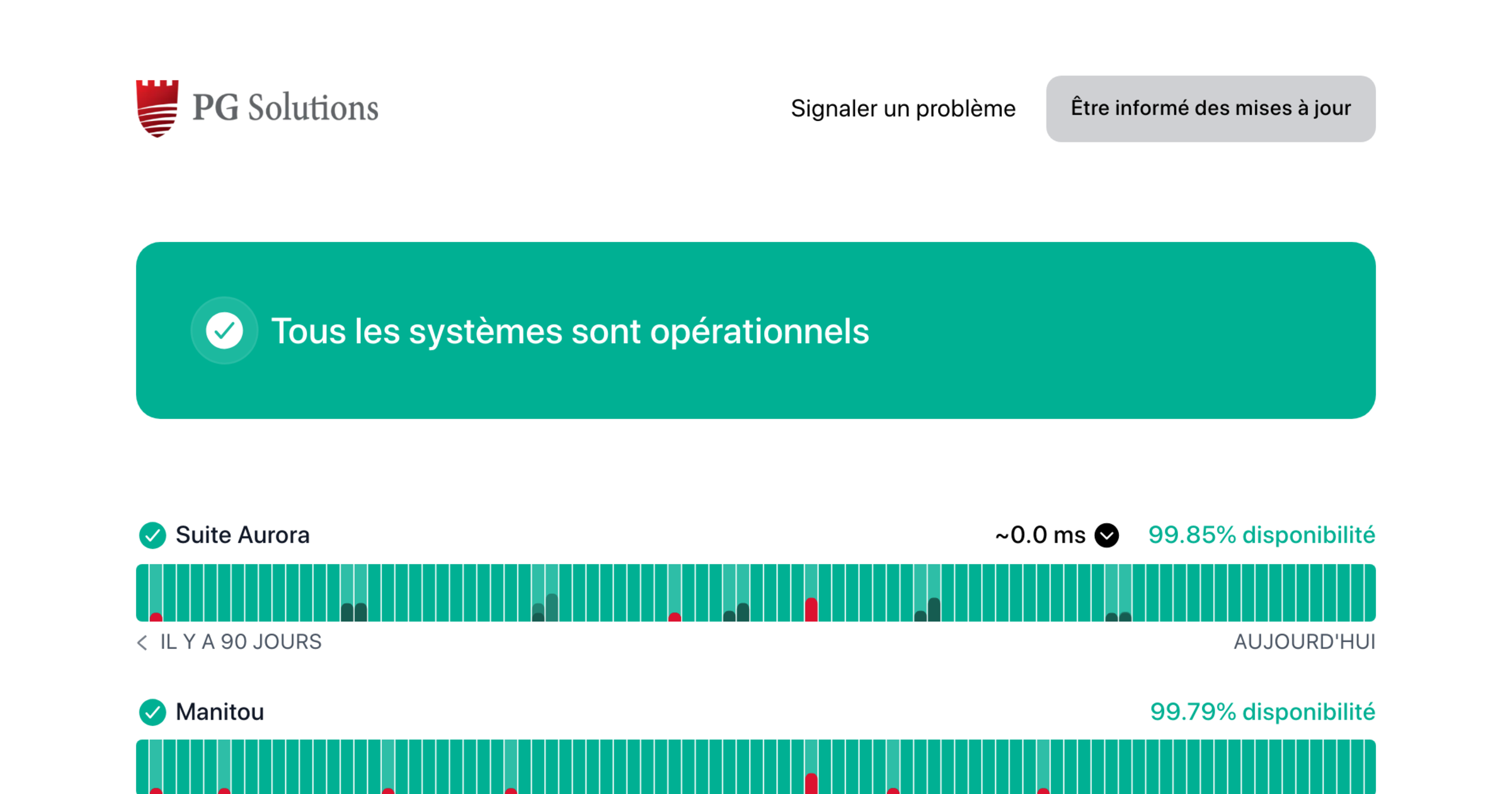This screenshot has width=1512, height=794.
Task: Click the Manitou service name
Action: tap(220, 712)
